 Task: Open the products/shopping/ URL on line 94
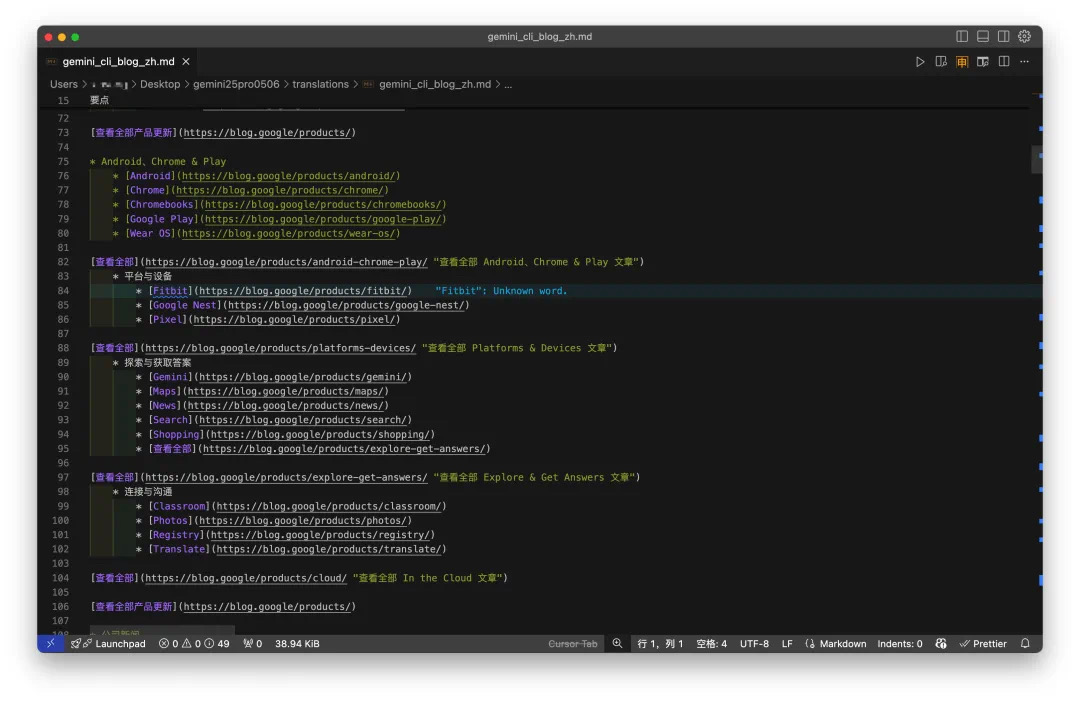(320, 435)
